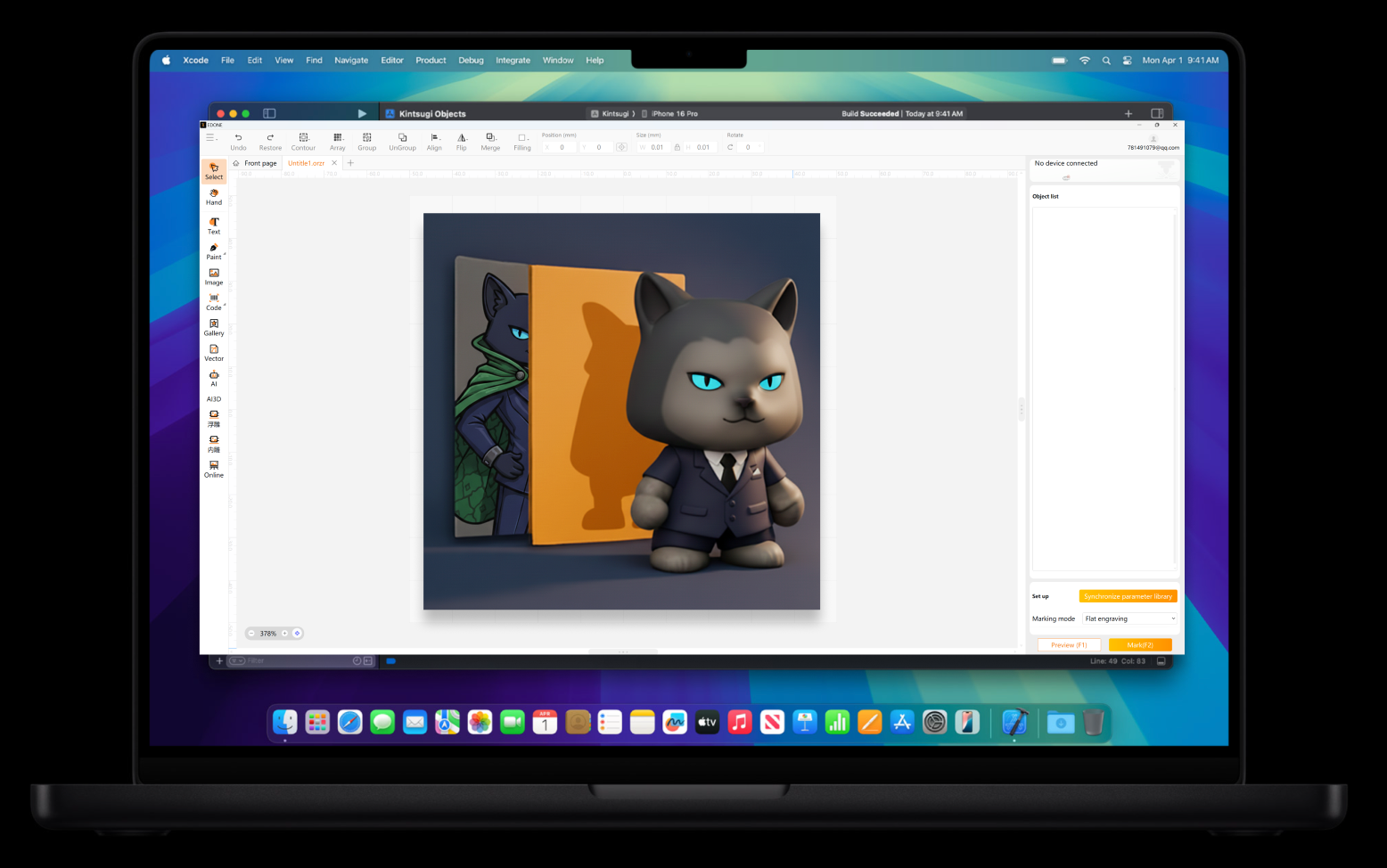Image resolution: width=1387 pixels, height=868 pixels.
Task: Insert a picture with Image tool
Action: (x=214, y=276)
